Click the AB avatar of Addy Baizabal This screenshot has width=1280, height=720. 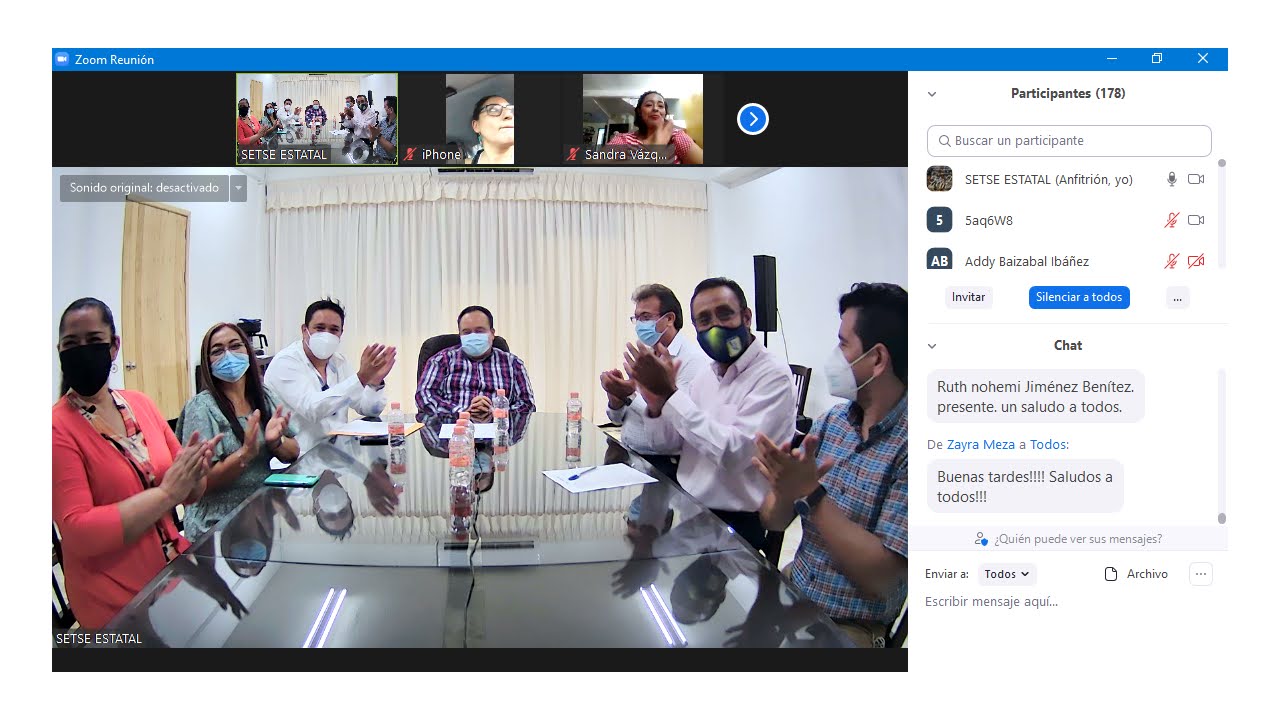click(x=939, y=259)
